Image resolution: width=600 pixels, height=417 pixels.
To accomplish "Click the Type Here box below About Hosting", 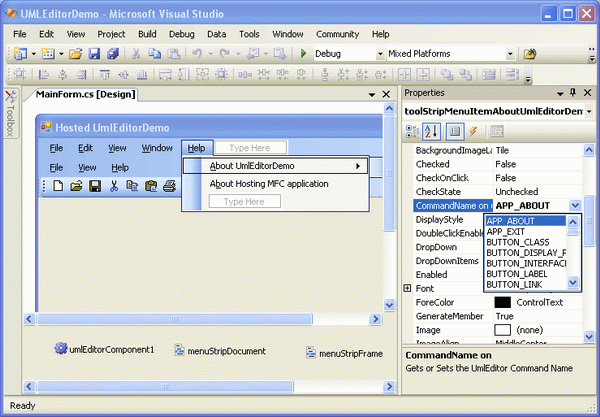I will [x=245, y=201].
